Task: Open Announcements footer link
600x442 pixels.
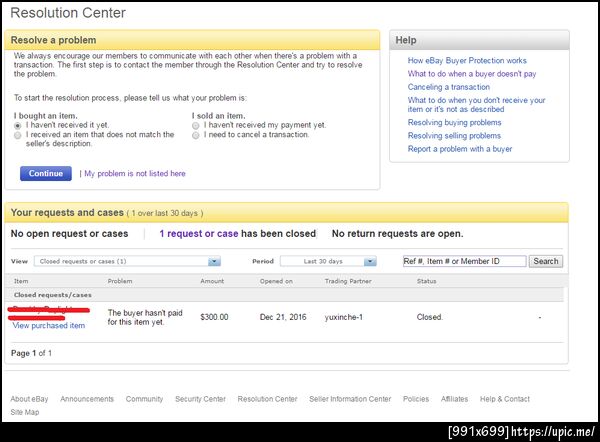Action: point(87,399)
